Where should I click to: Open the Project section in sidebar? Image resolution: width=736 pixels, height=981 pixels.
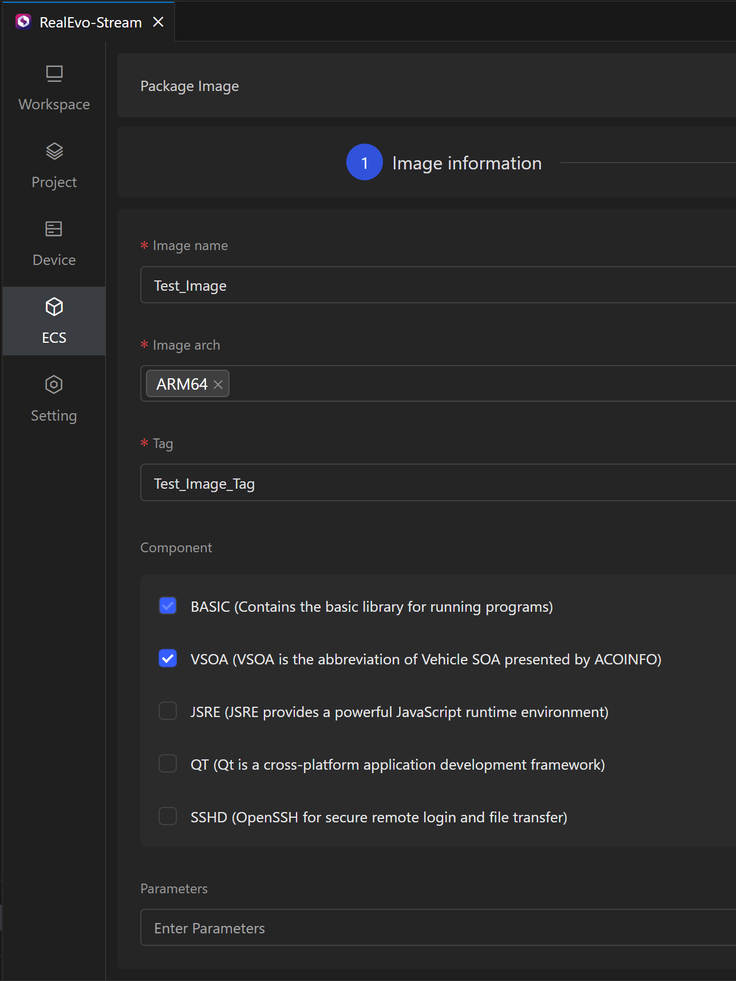pos(54,166)
